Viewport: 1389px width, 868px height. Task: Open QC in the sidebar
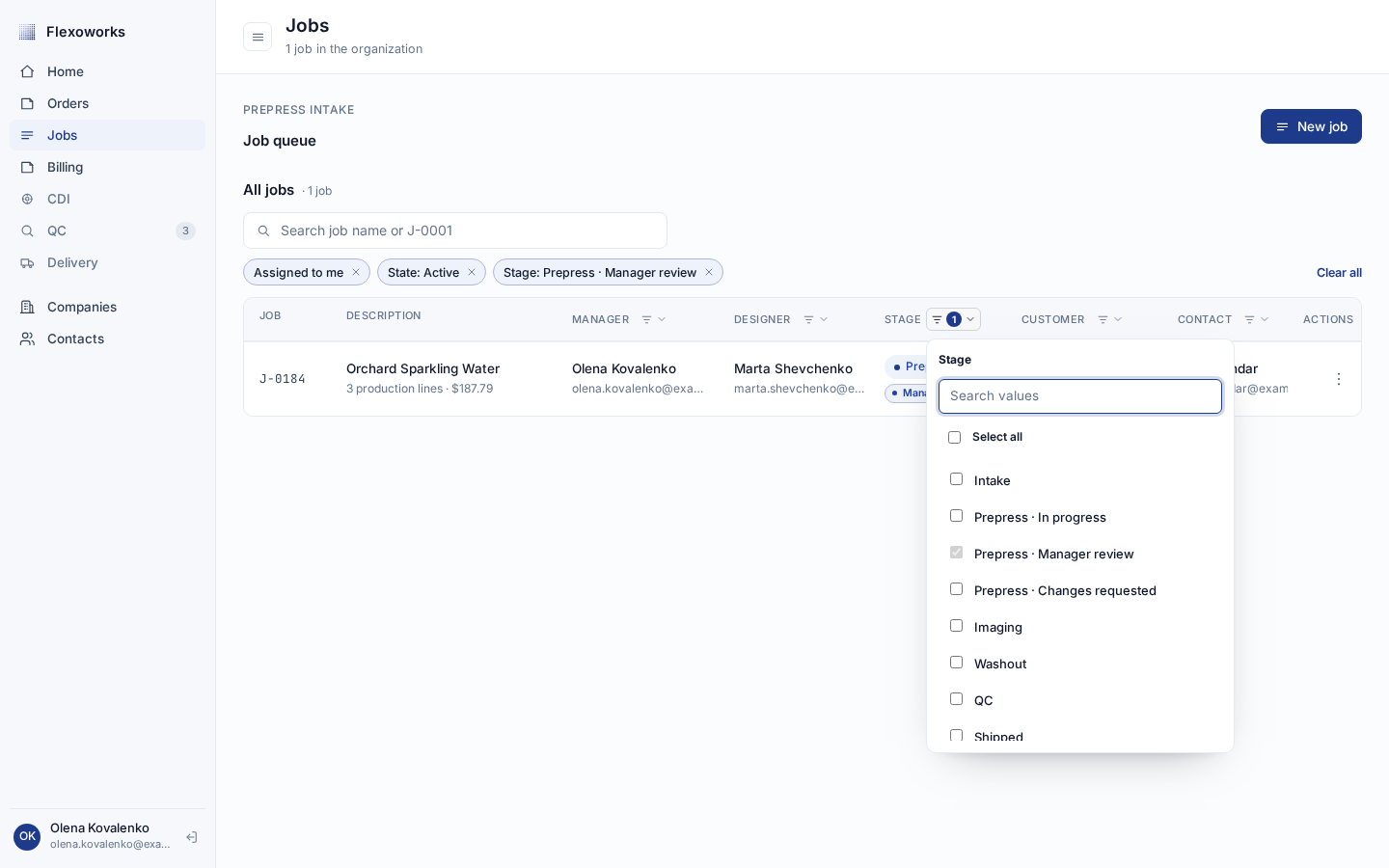point(107,231)
